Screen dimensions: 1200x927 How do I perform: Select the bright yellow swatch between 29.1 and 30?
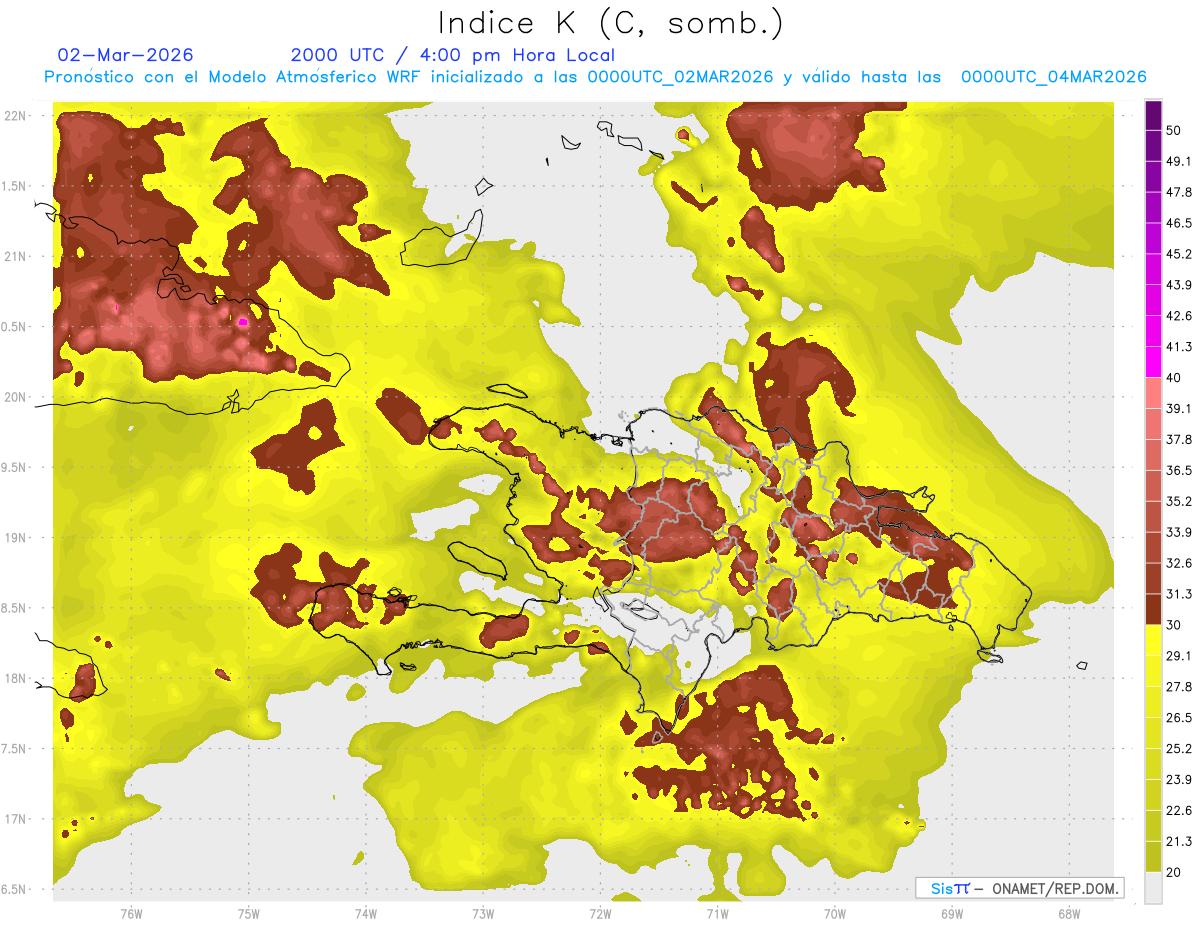click(1153, 640)
